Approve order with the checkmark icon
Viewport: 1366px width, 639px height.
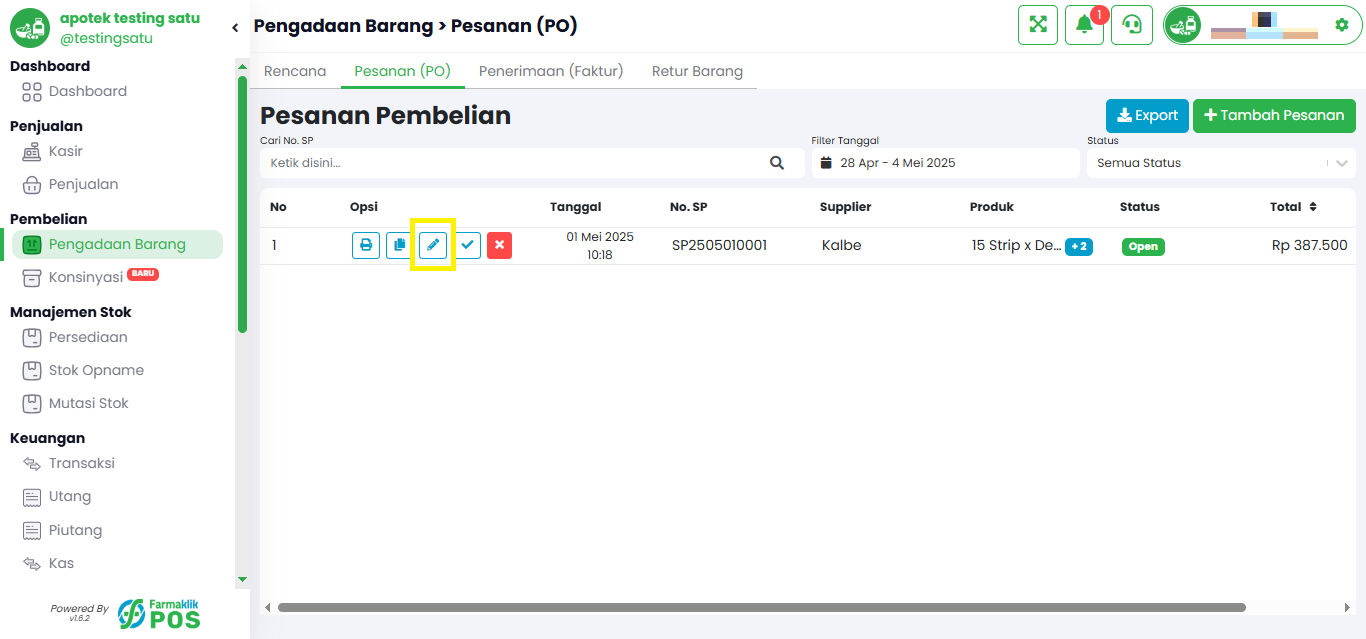[467, 245]
